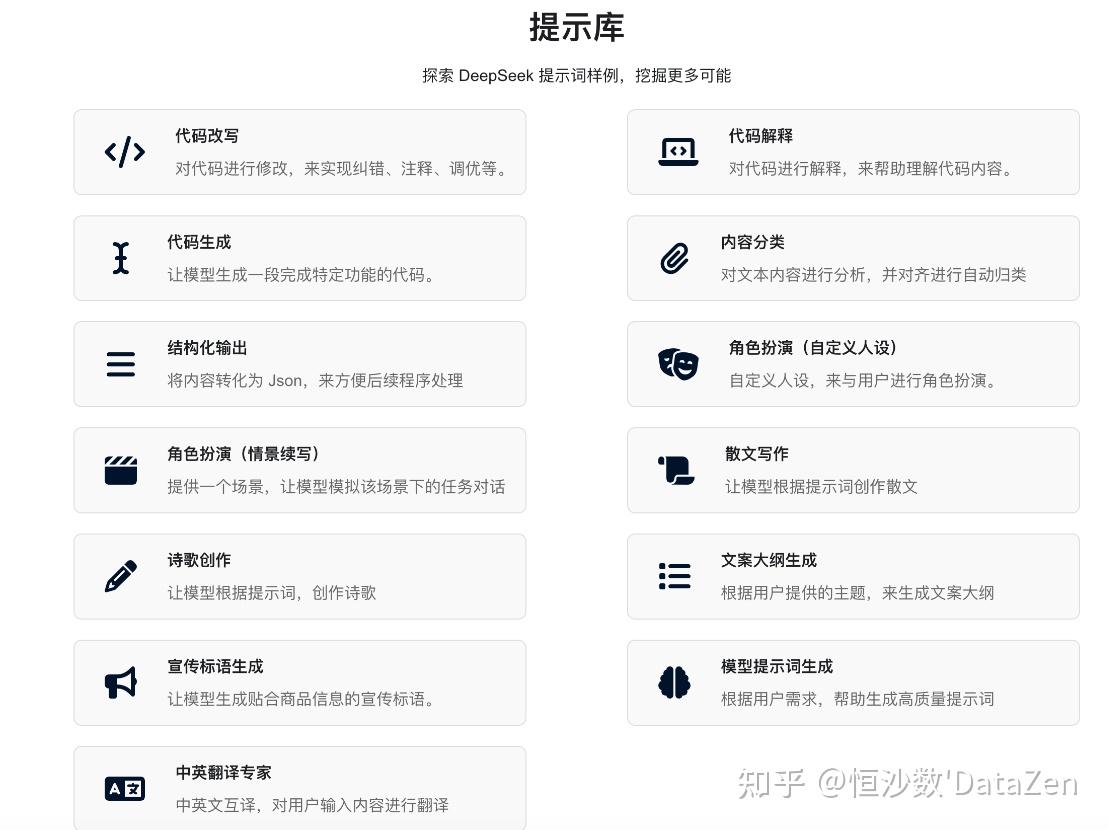1108x830 pixels.
Task: Click description 自定义人设，来与用户进行角色扮演
Action: 864,381
